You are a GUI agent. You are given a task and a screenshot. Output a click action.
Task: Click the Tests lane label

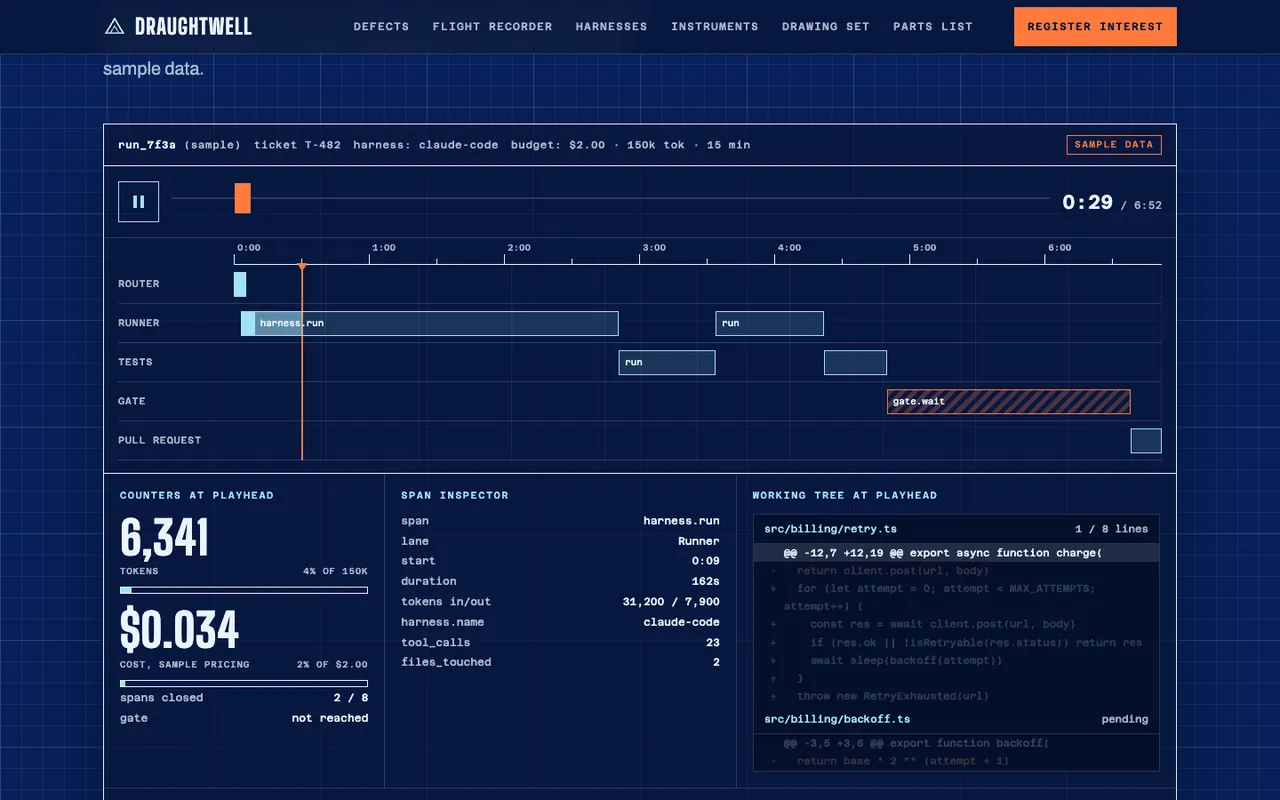[135, 362]
